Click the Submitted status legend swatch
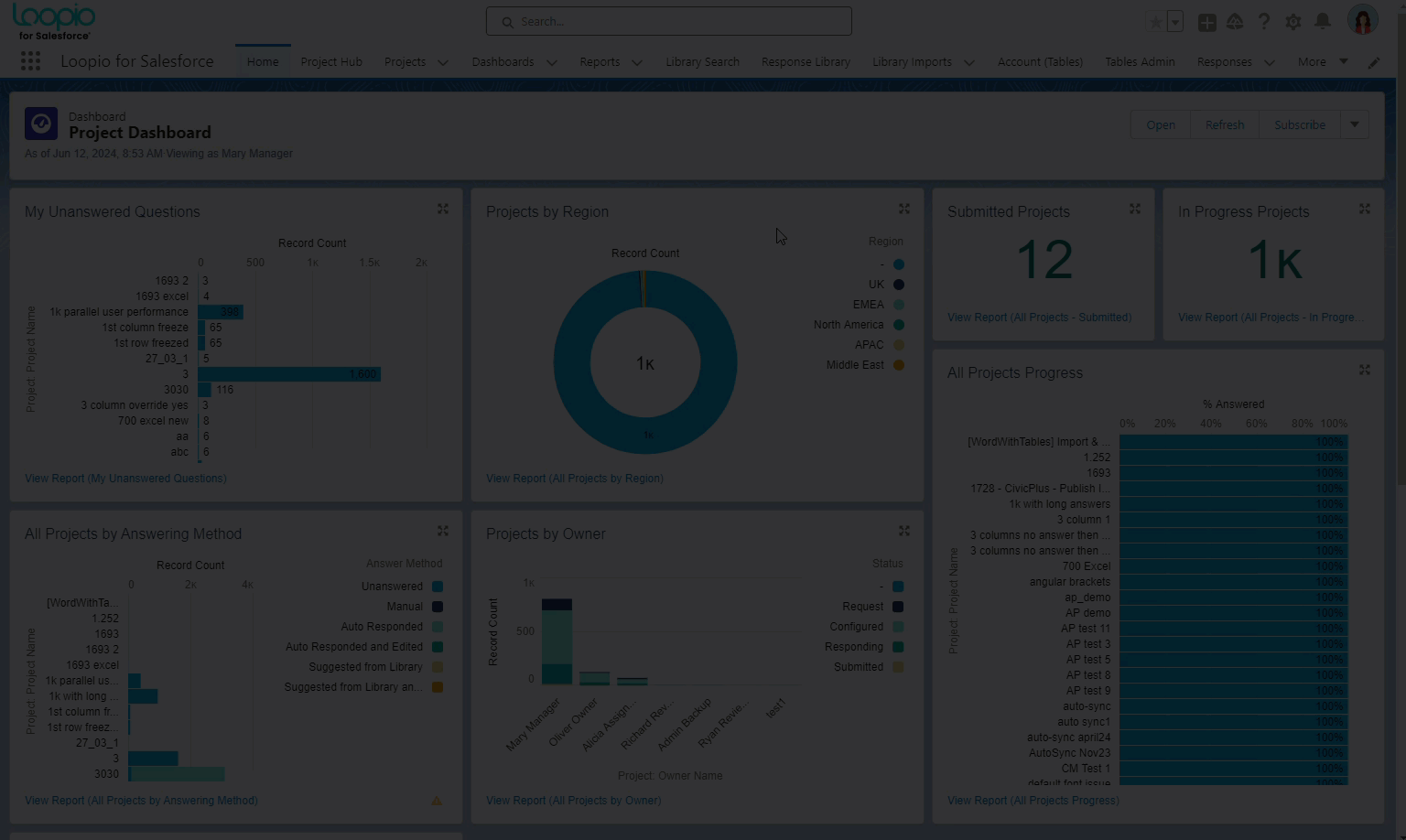This screenshot has width=1406, height=840. [x=898, y=667]
